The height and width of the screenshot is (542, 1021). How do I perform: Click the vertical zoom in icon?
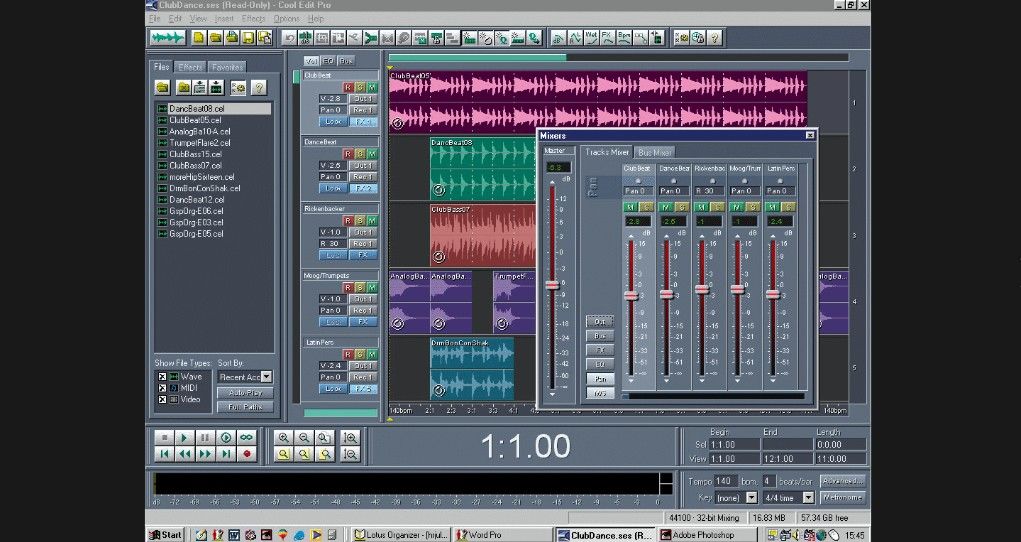pyautogui.click(x=350, y=438)
